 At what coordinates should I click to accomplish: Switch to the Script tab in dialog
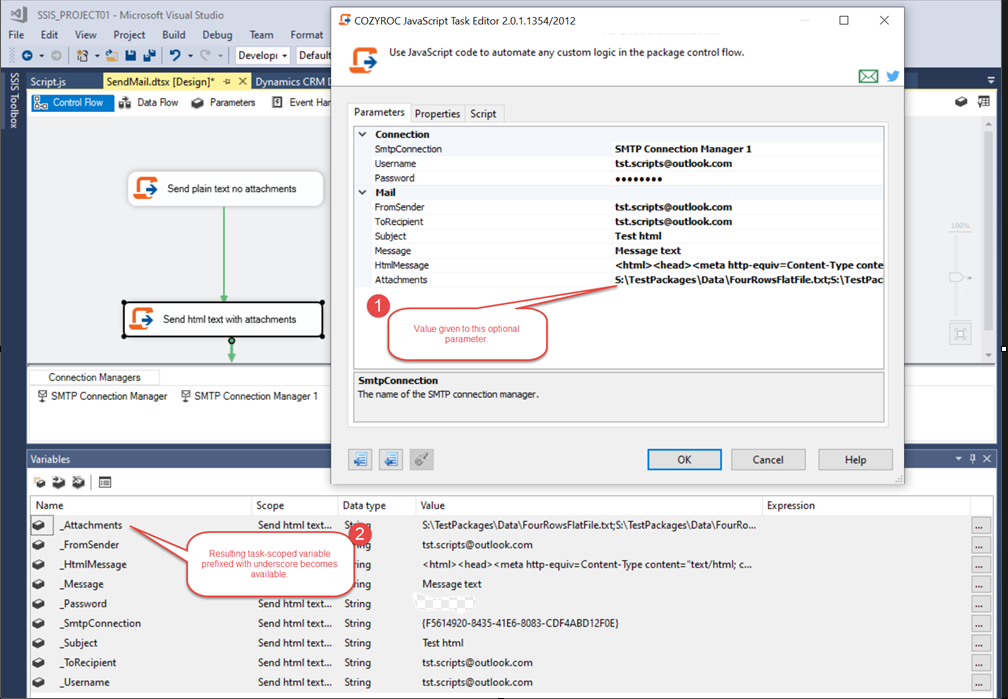point(483,114)
